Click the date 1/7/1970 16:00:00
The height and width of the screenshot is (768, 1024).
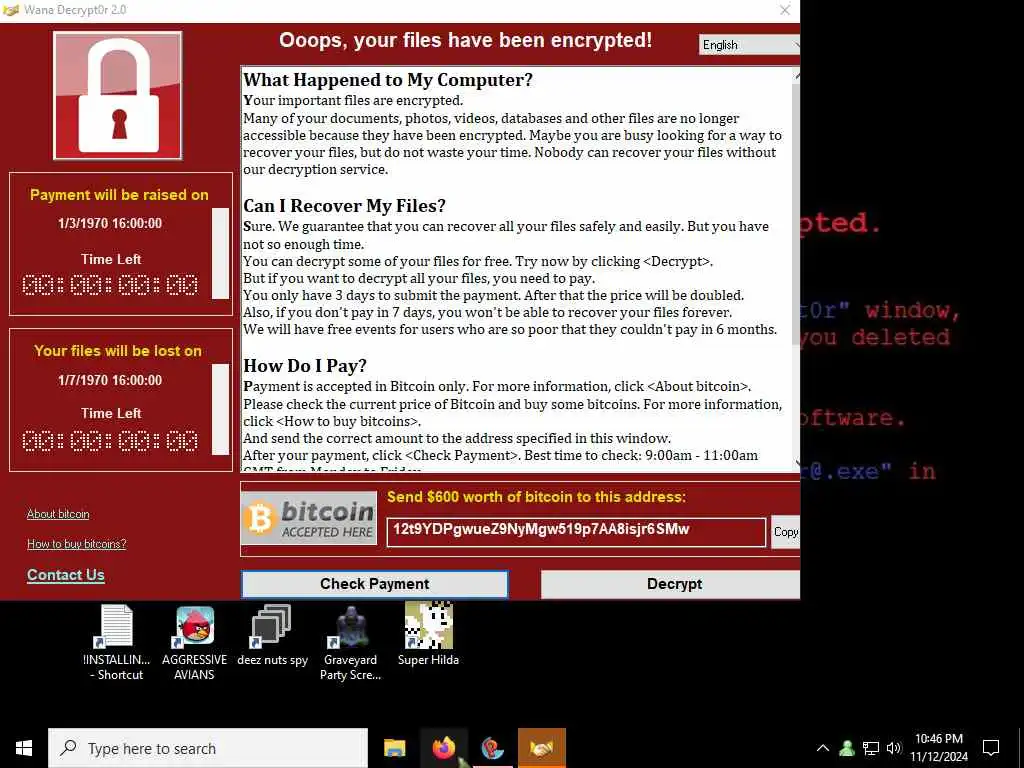[x=110, y=380]
